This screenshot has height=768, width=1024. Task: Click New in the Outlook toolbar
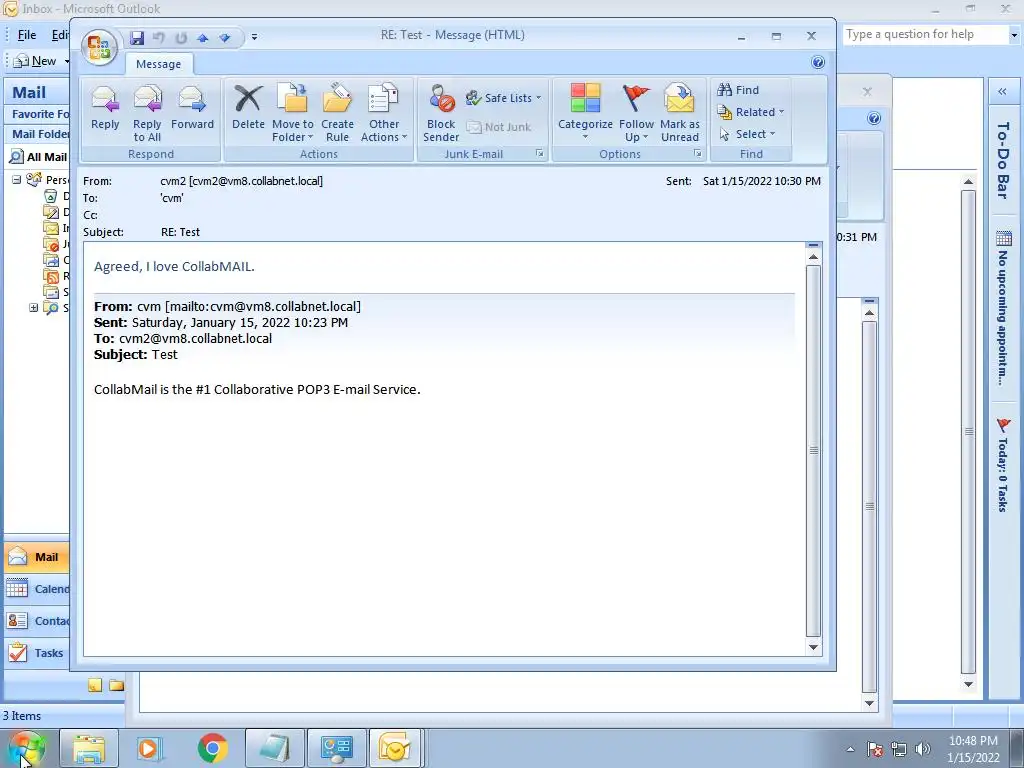[35, 61]
